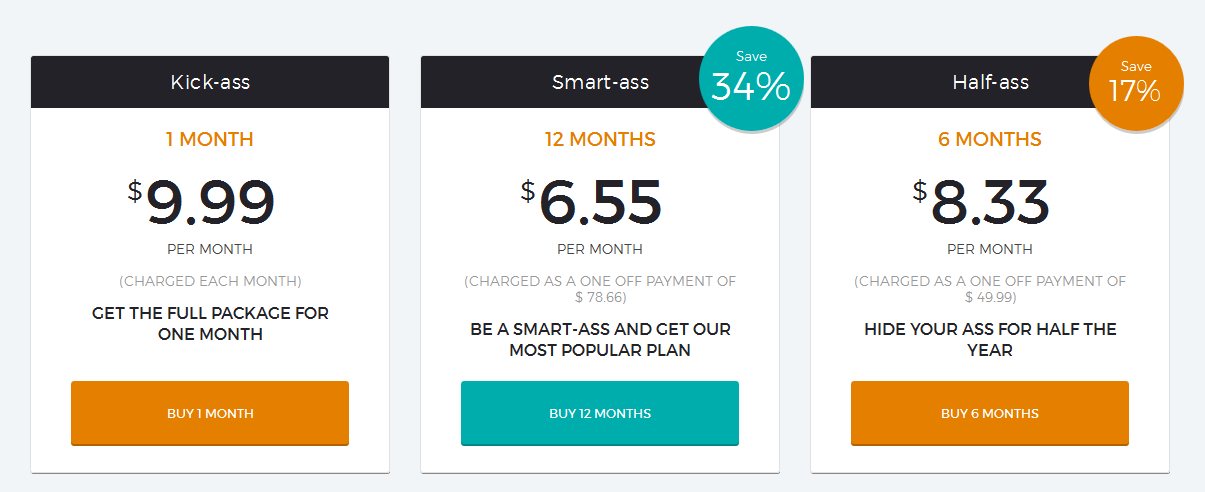Select the Save 17% orange badge
The height and width of the screenshot is (492, 1205).
click(x=1136, y=84)
